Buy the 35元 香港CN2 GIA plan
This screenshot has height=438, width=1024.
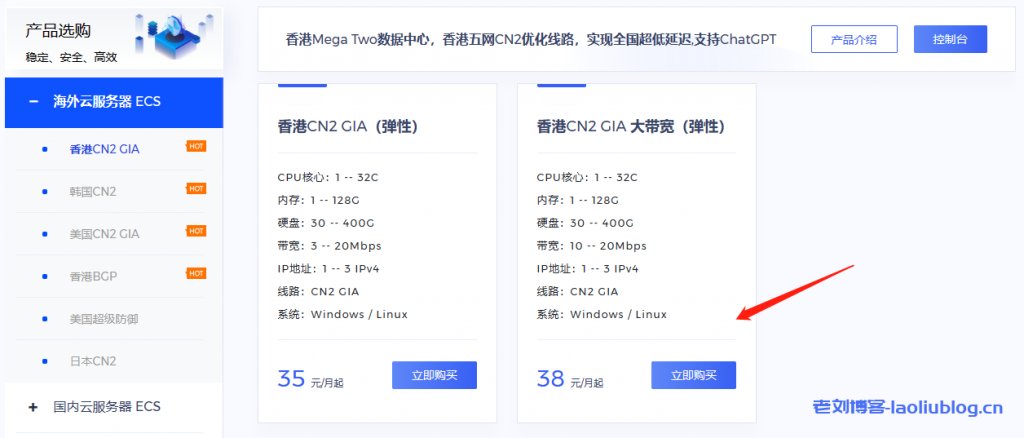434,375
